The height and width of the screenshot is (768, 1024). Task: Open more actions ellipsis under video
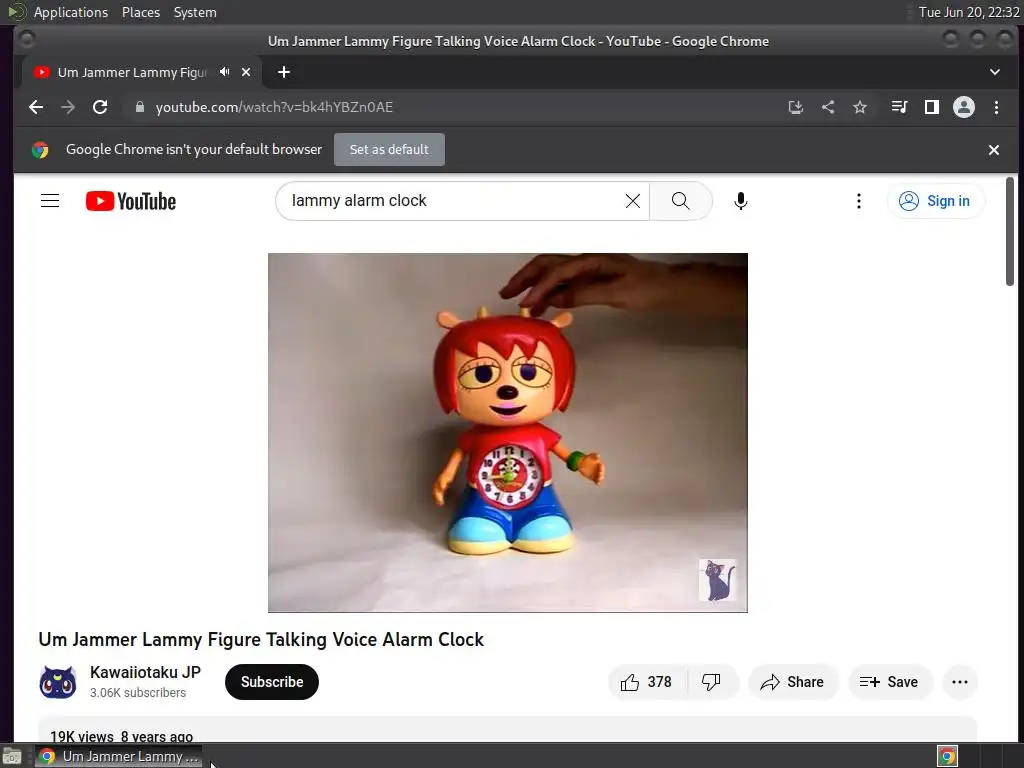point(960,682)
